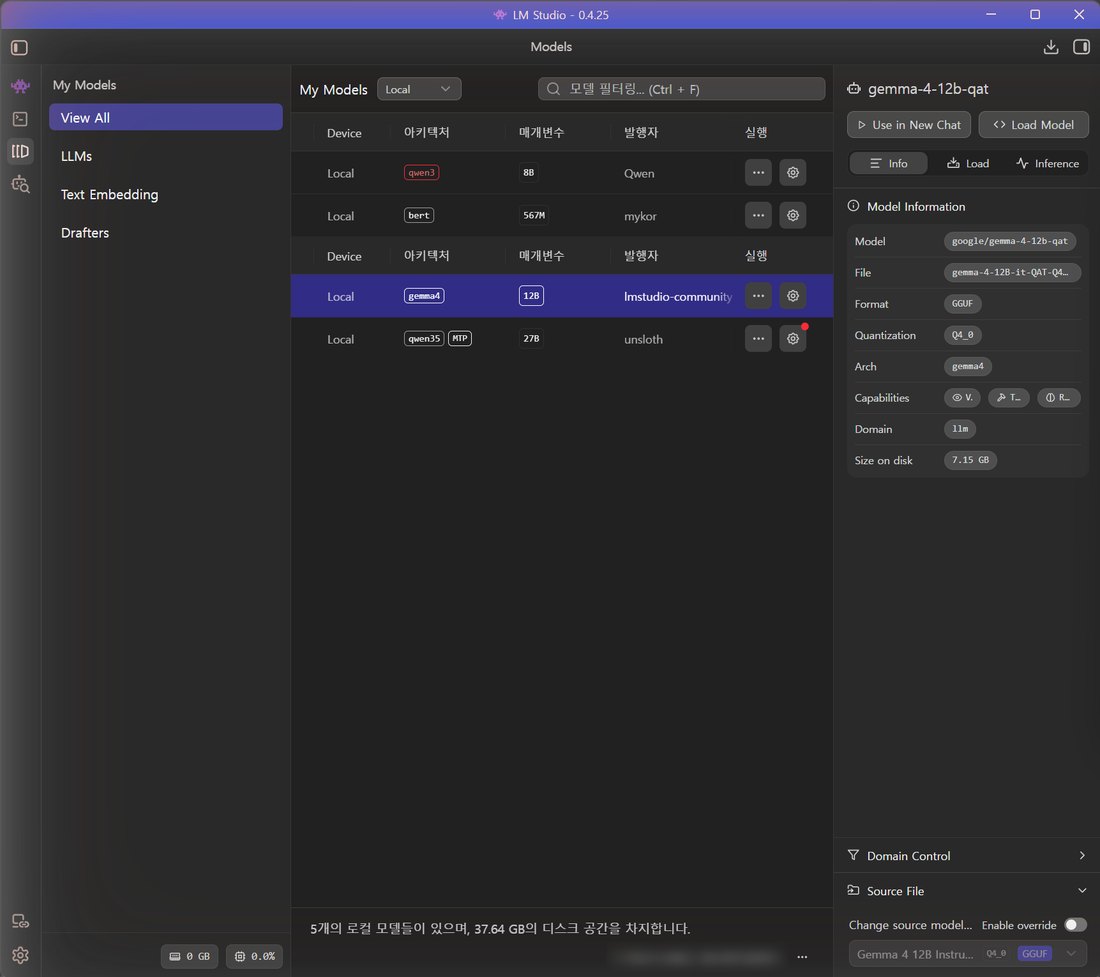Select the Text Embedding category
Screen dimensions: 1100x977
[x=166, y=194]
